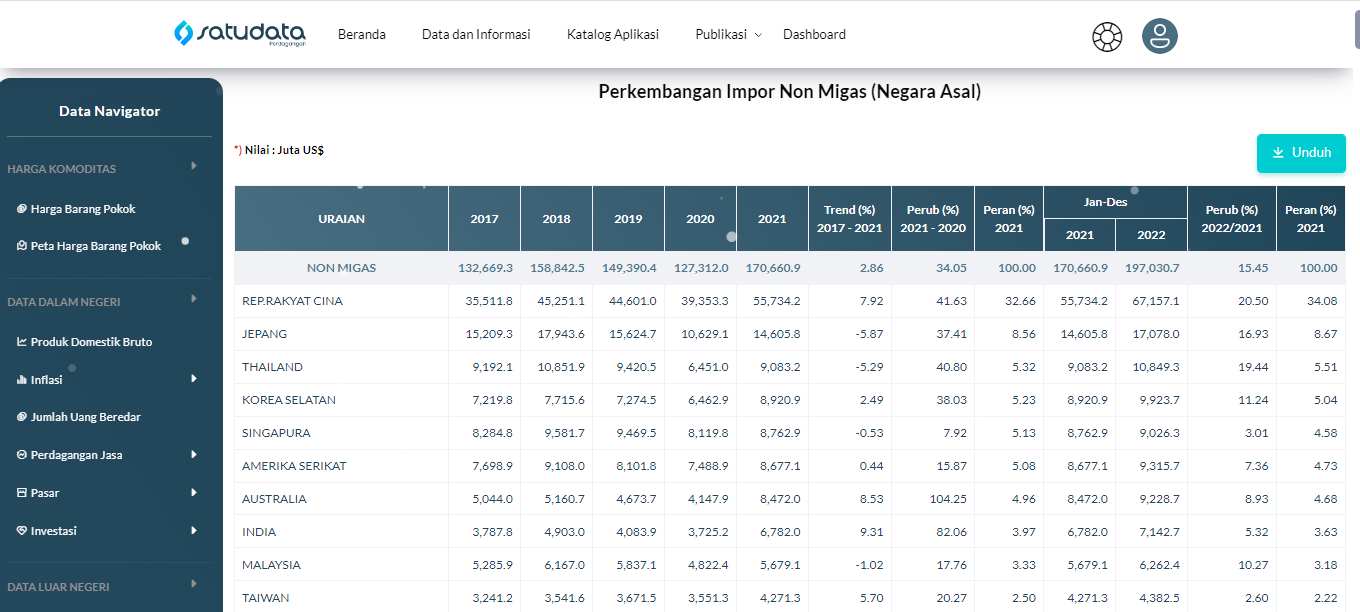Open the Data dan Informasi menu

[476, 34]
